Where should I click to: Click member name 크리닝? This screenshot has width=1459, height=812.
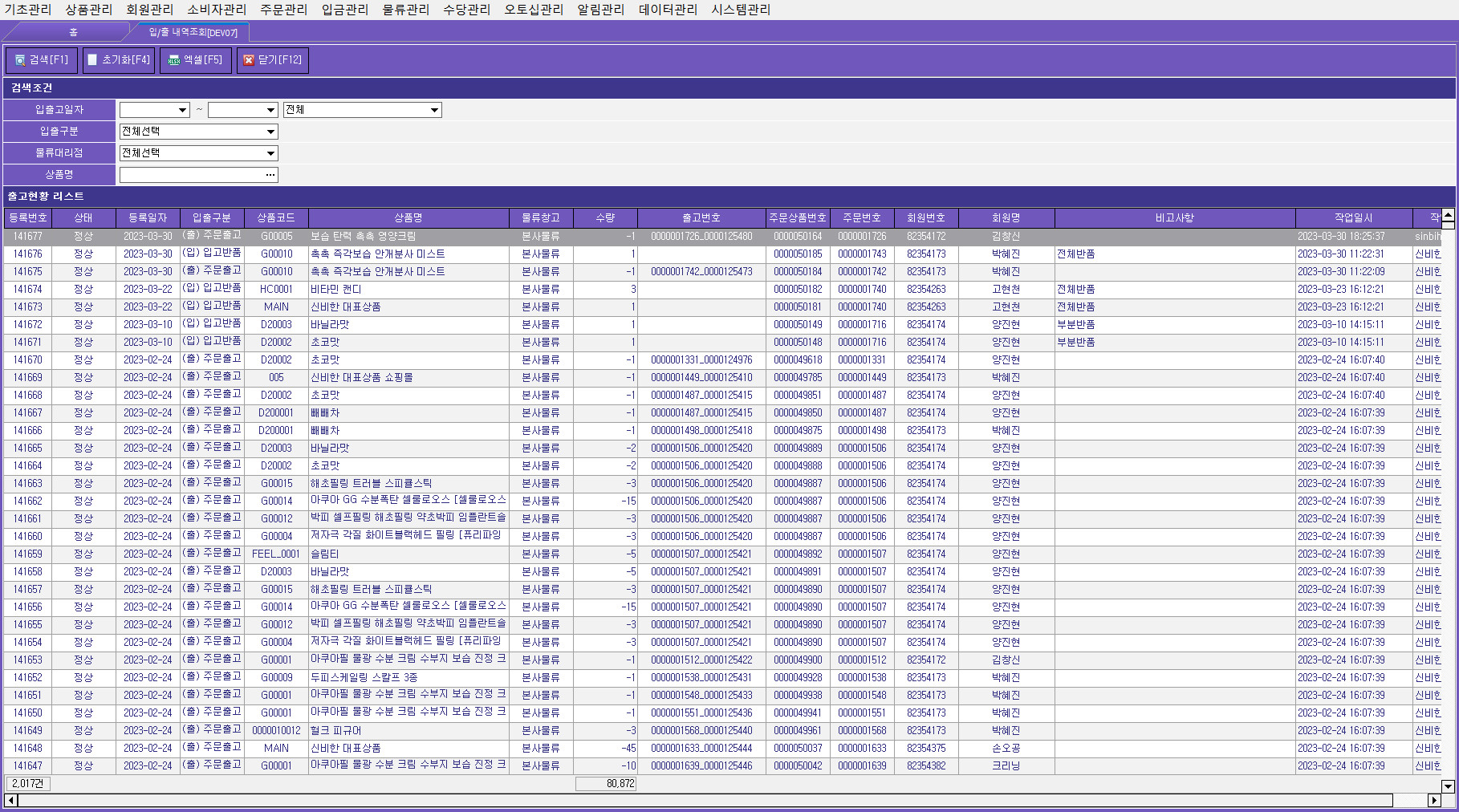[x=1006, y=766]
